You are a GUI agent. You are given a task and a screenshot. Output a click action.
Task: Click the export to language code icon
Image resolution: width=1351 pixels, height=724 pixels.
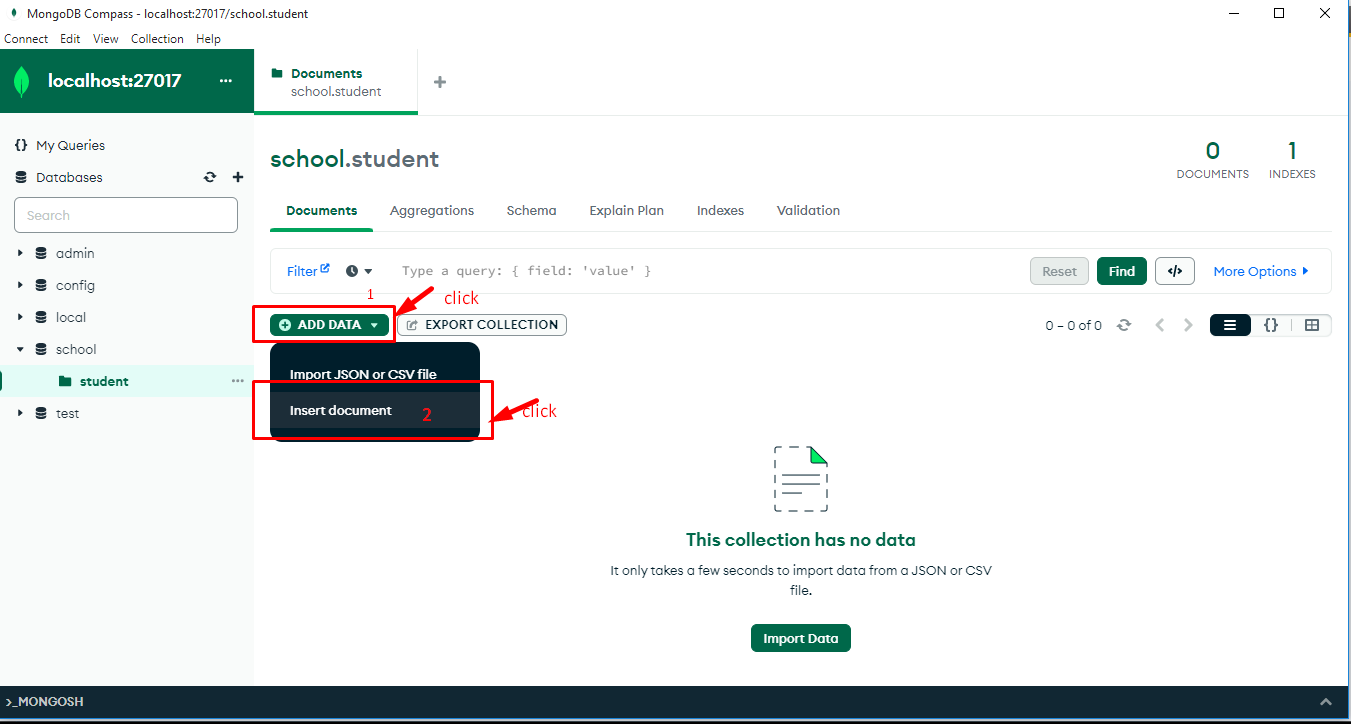pyautogui.click(x=1175, y=271)
